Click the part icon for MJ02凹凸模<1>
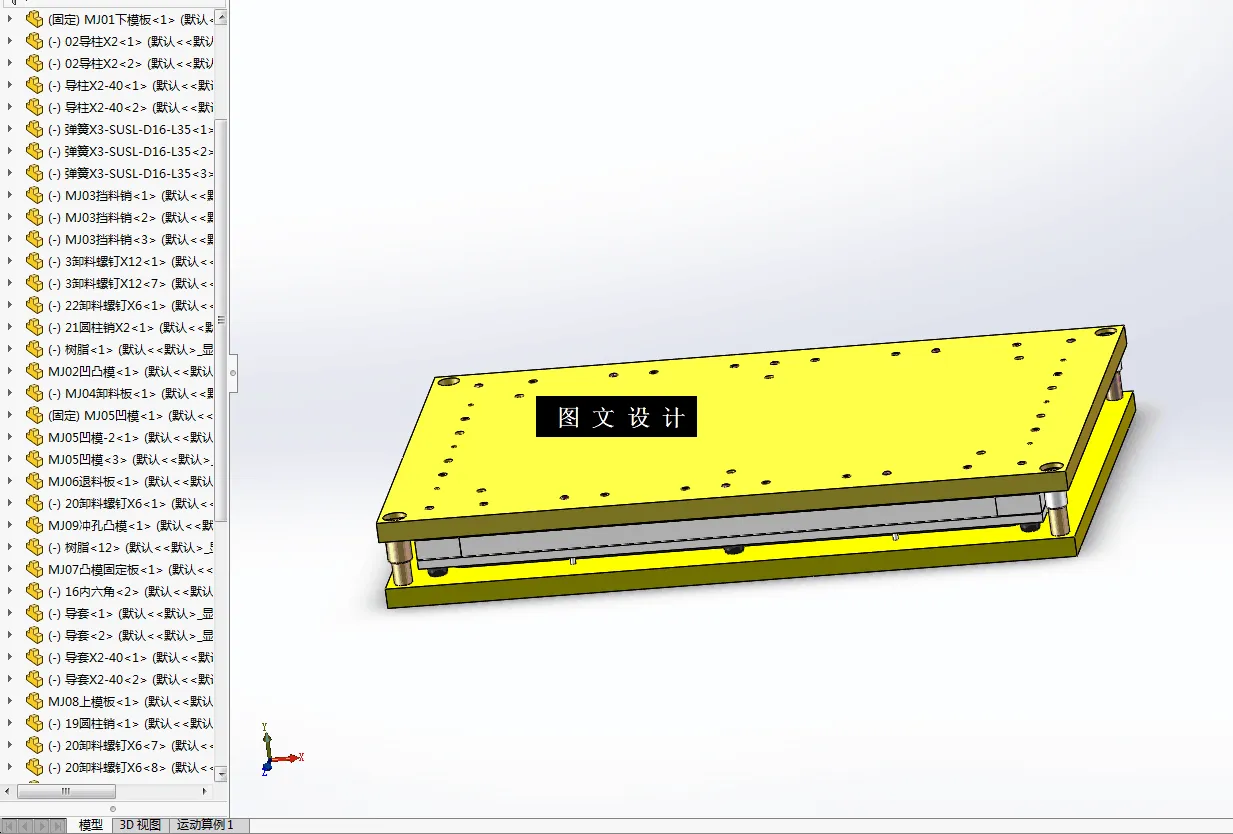 point(35,371)
